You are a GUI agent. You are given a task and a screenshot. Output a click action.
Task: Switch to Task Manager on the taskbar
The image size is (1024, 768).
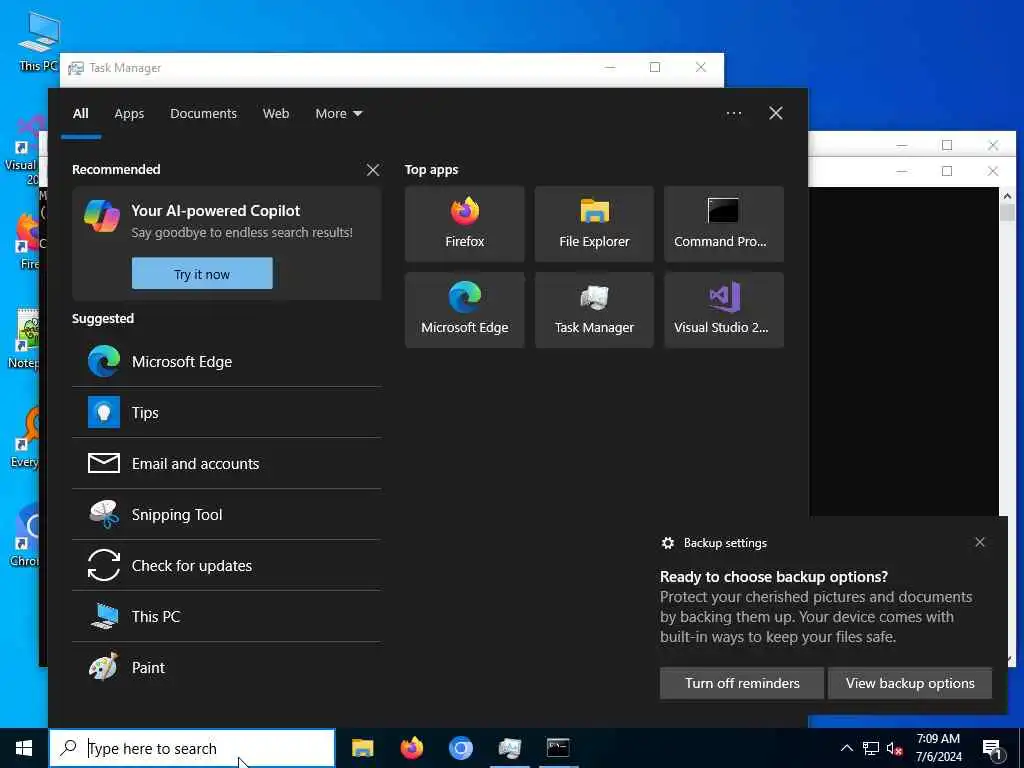[509, 748]
